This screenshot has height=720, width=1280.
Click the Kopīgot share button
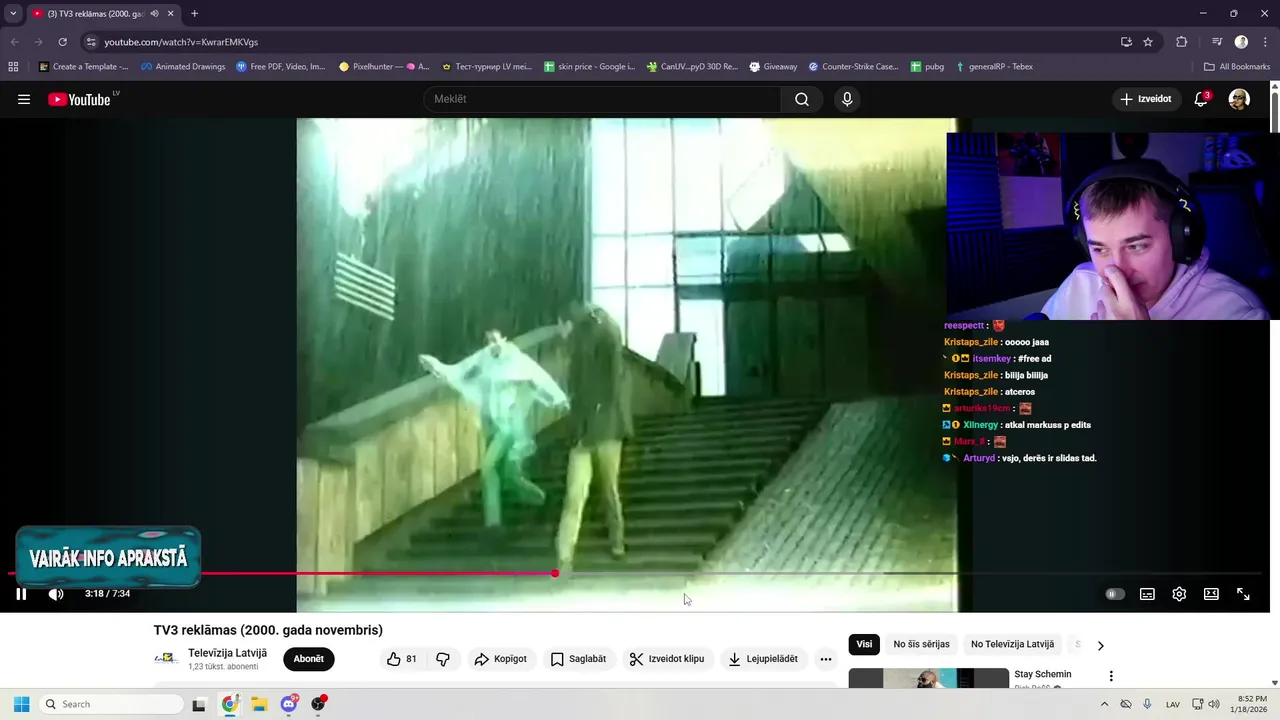[501, 659]
